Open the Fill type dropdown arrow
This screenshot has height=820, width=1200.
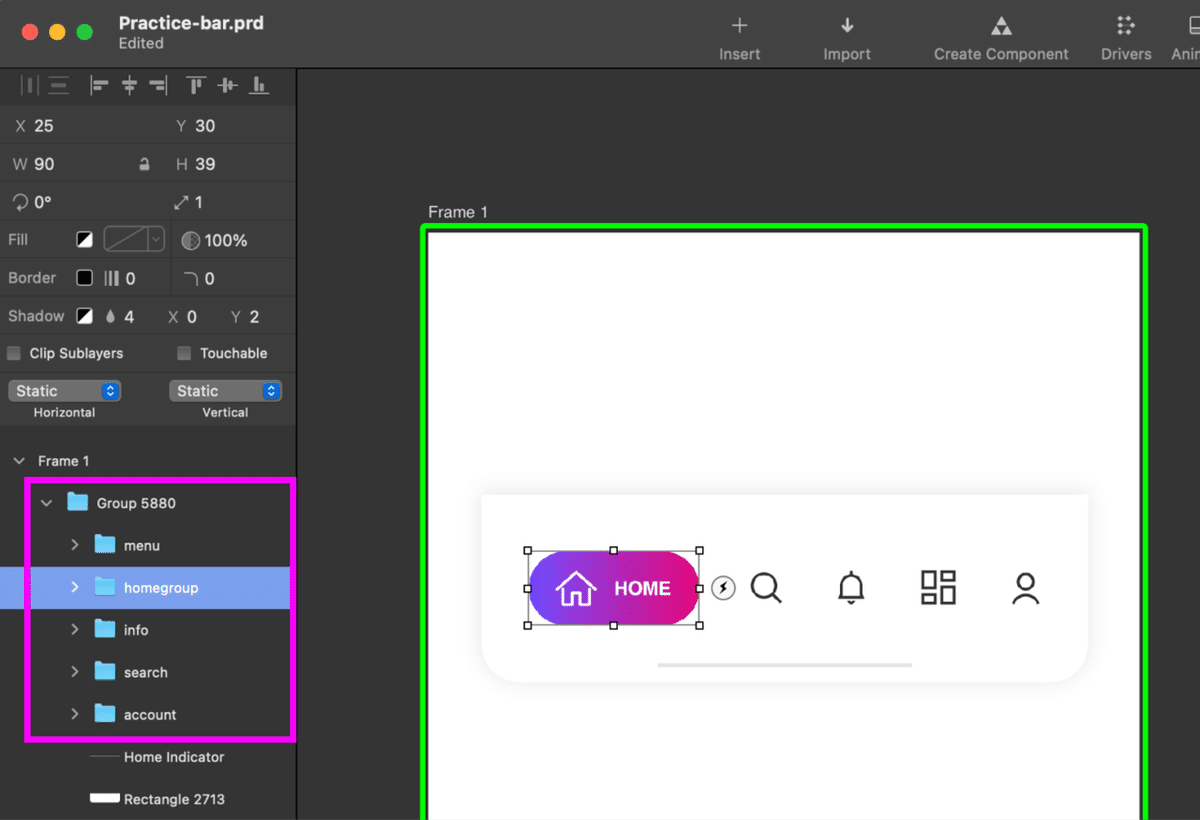[155, 239]
